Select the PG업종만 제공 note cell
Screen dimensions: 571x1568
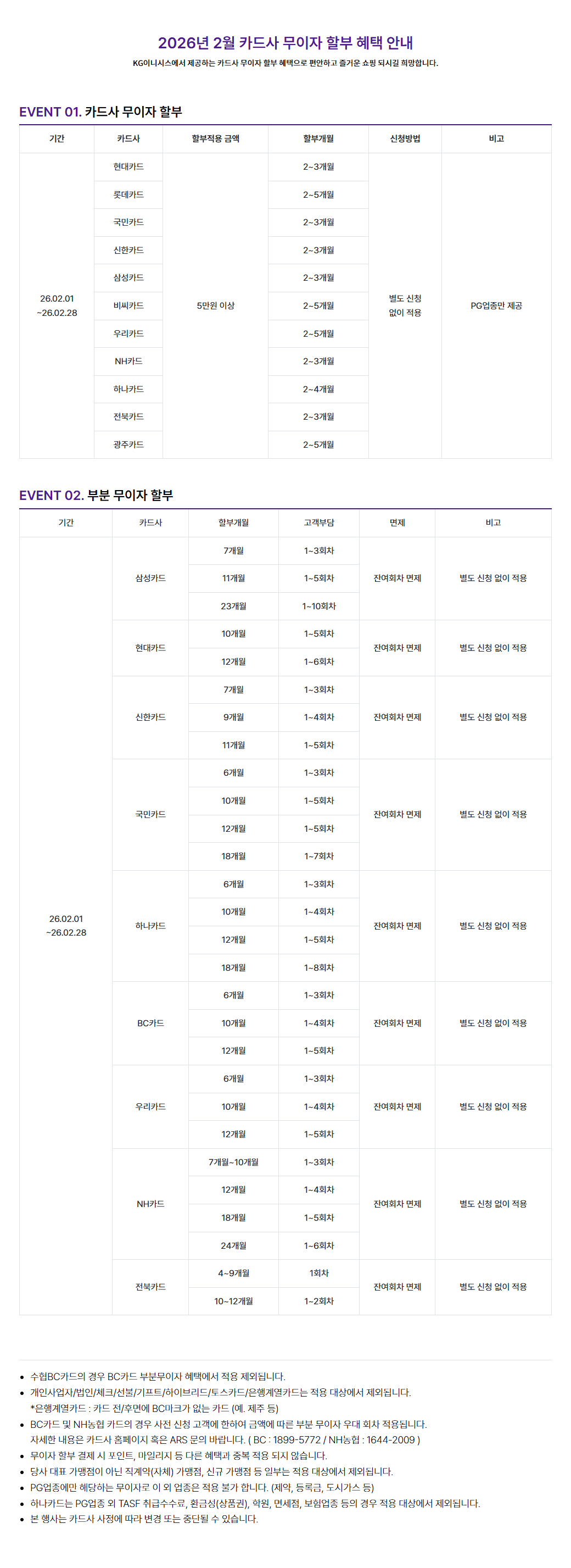496,305
